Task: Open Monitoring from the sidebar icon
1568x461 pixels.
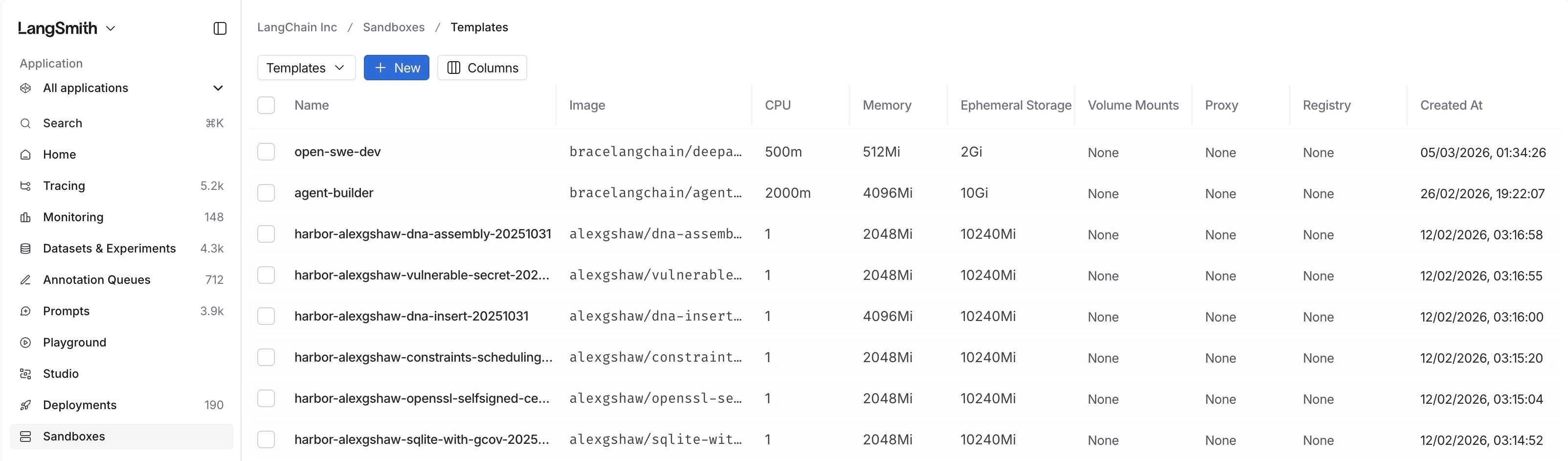Action: pos(25,217)
